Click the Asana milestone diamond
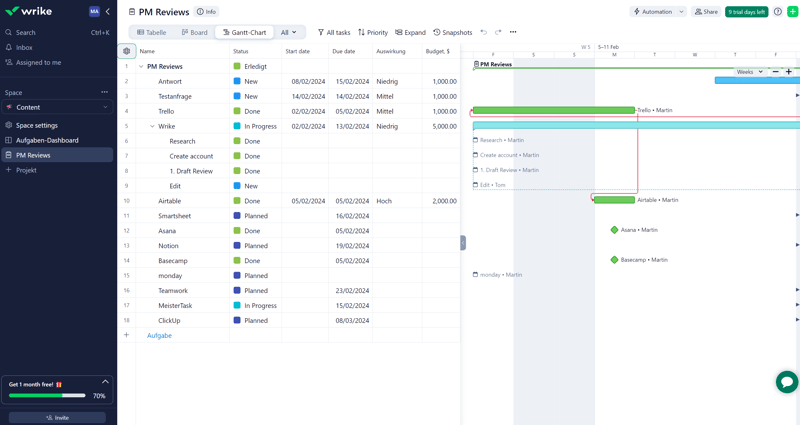This screenshot has width=800, height=425. point(614,230)
